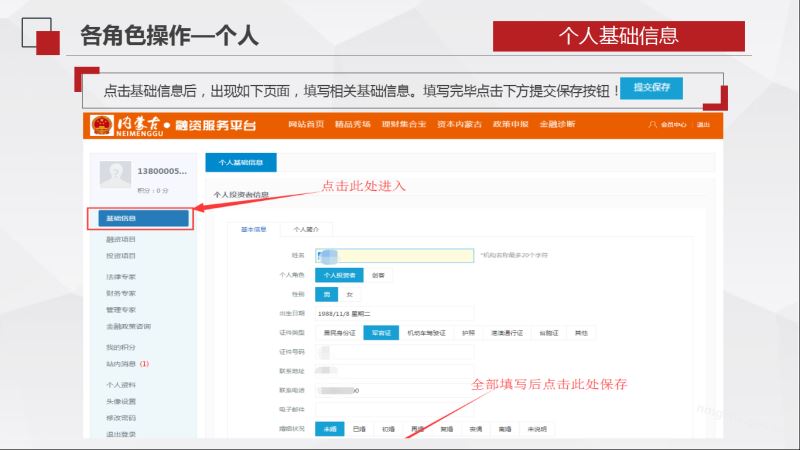Choose 创客 as personal role
The width and height of the screenshot is (800, 450).
point(377,275)
